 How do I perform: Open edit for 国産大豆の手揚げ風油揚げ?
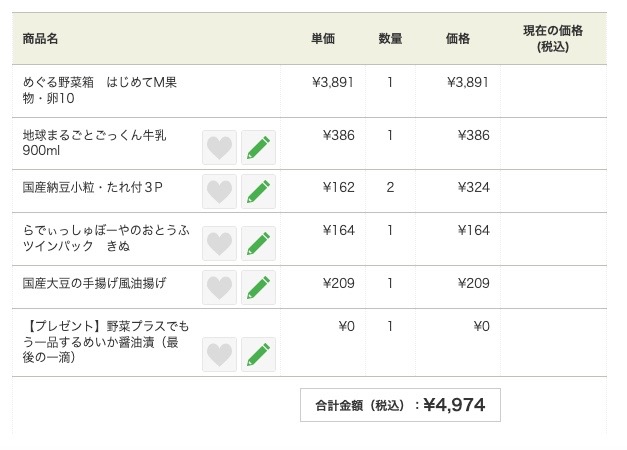pos(258,287)
